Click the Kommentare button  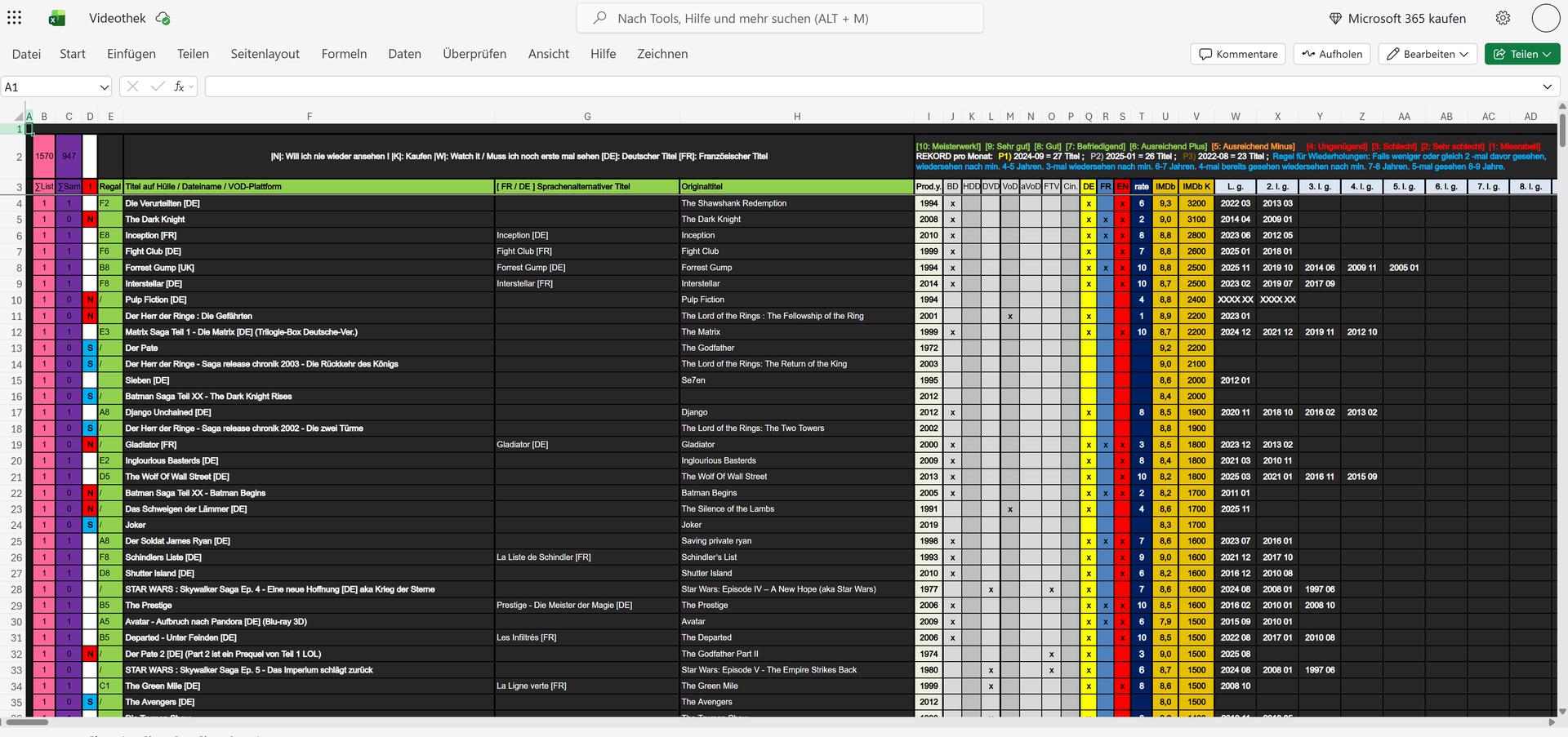(x=1238, y=54)
